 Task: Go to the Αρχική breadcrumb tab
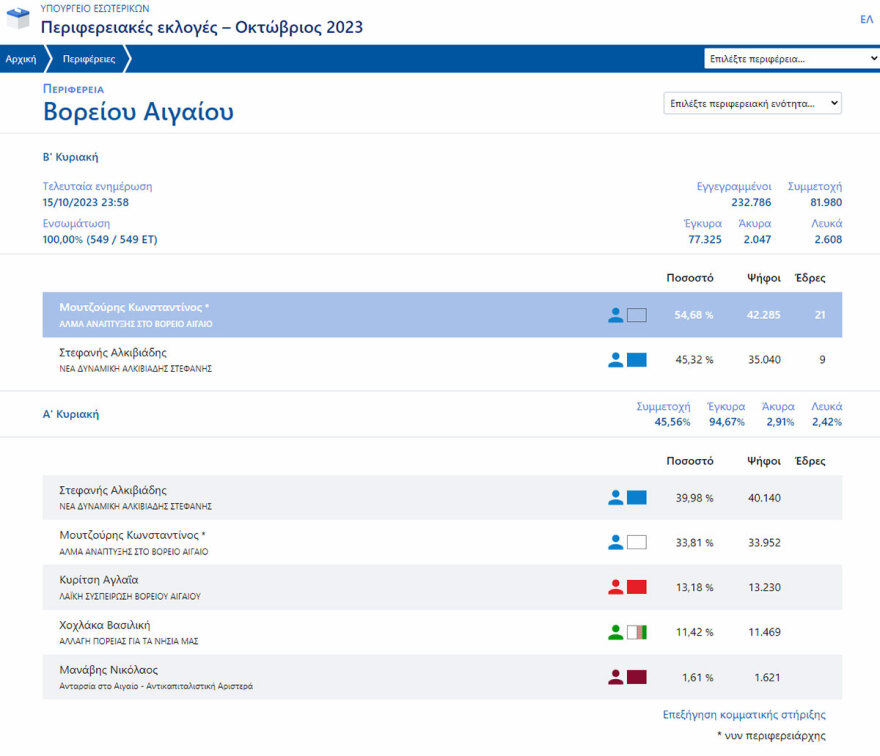tap(21, 59)
